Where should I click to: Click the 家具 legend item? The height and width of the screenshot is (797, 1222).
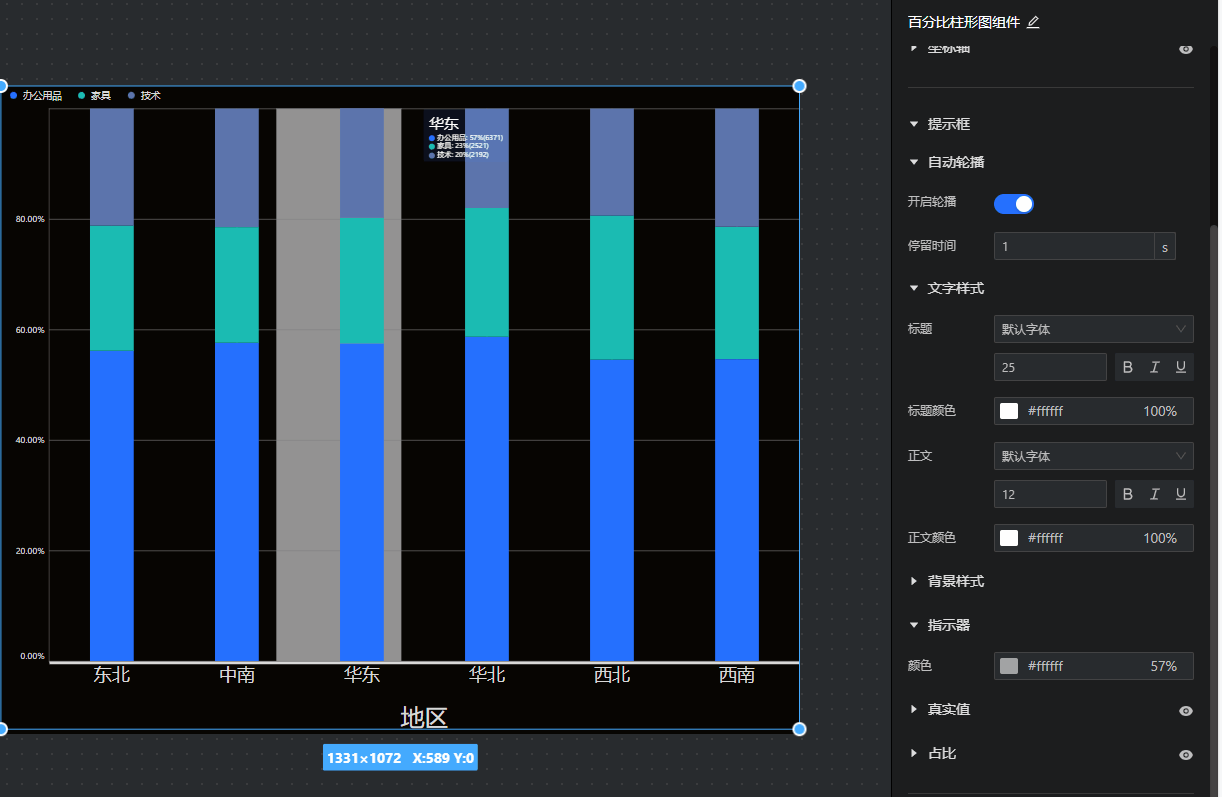coord(94,96)
